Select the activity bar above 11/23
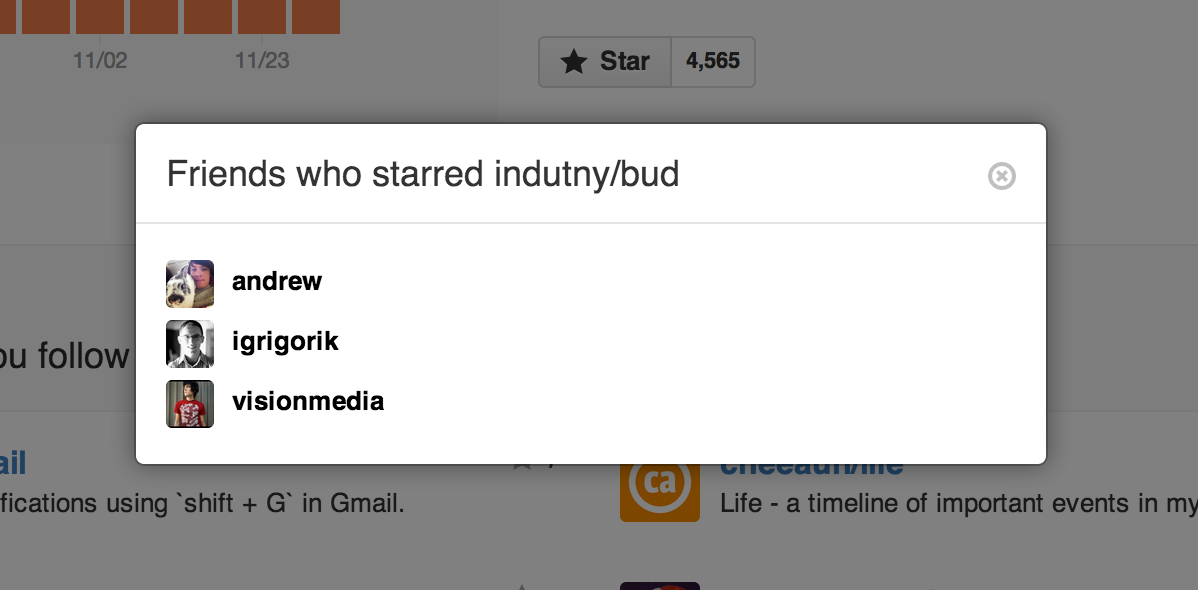 [262, 17]
